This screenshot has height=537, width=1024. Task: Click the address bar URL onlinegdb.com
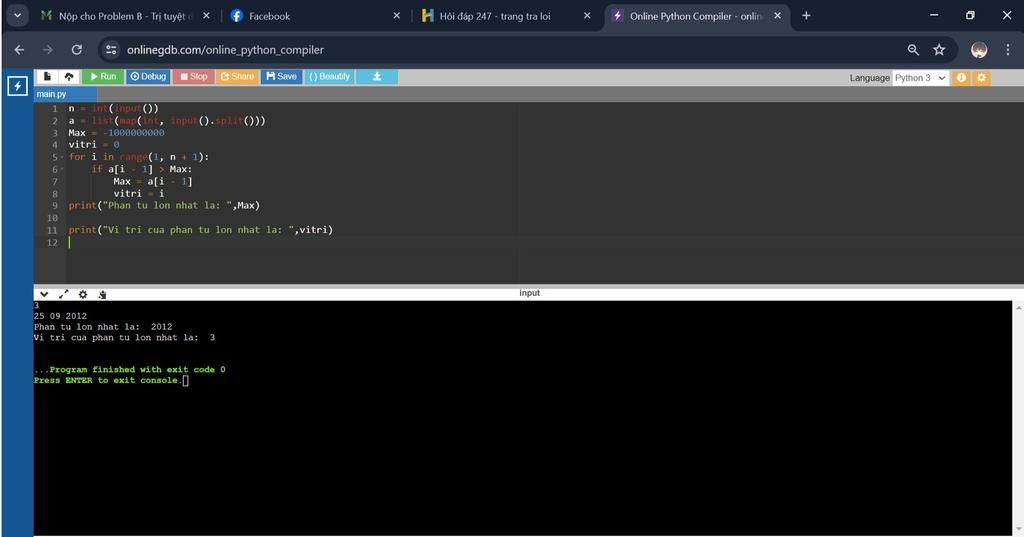225,50
